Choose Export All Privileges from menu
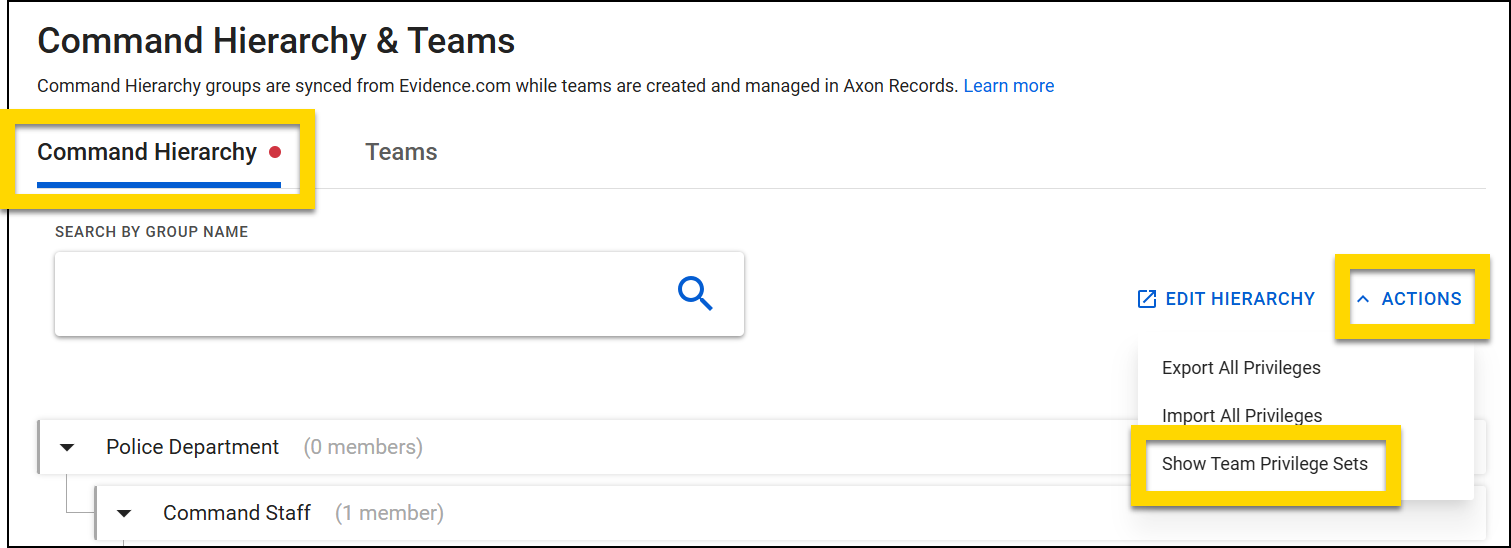Screen dimensions: 1511x548 1240,368
